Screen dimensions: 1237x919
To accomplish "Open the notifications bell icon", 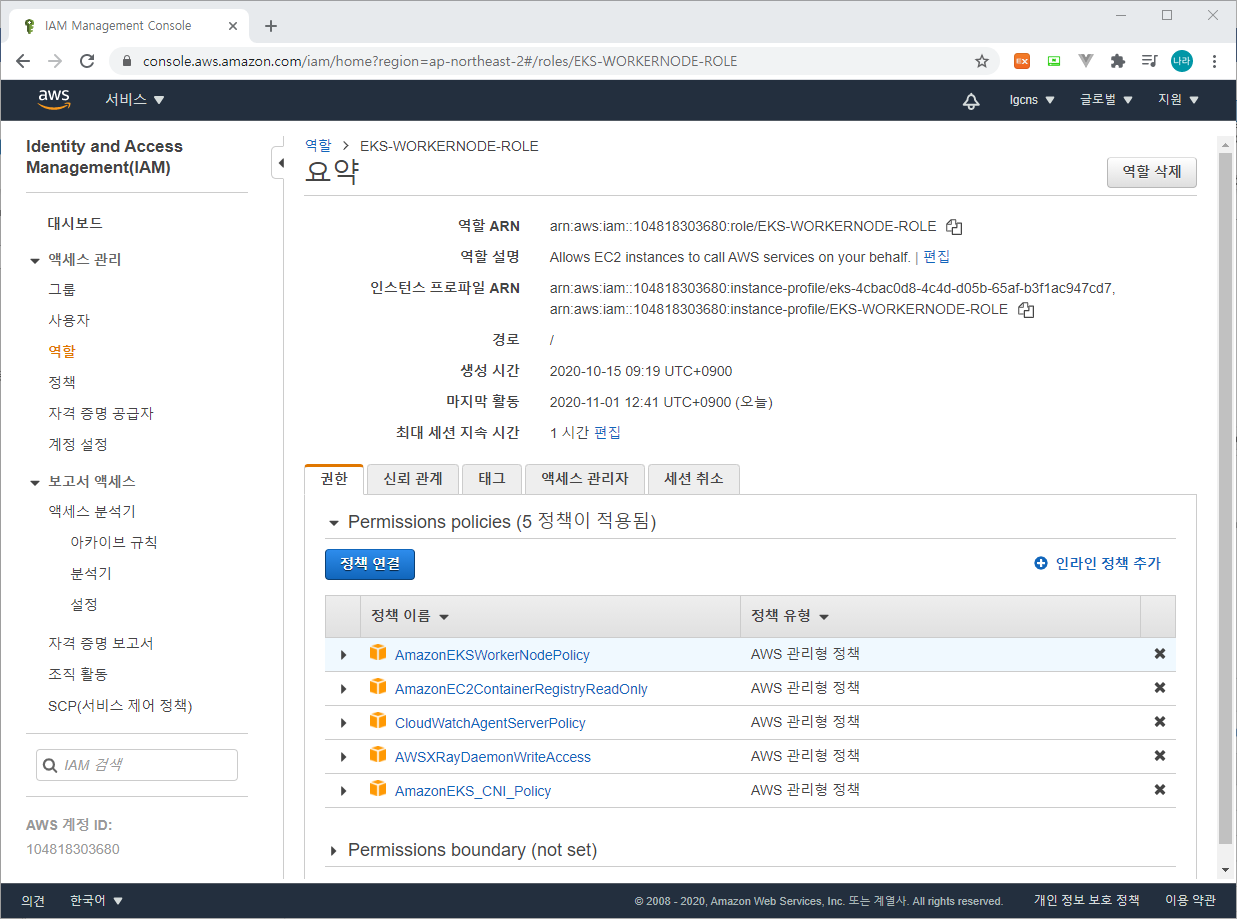I will [x=971, y=100].
